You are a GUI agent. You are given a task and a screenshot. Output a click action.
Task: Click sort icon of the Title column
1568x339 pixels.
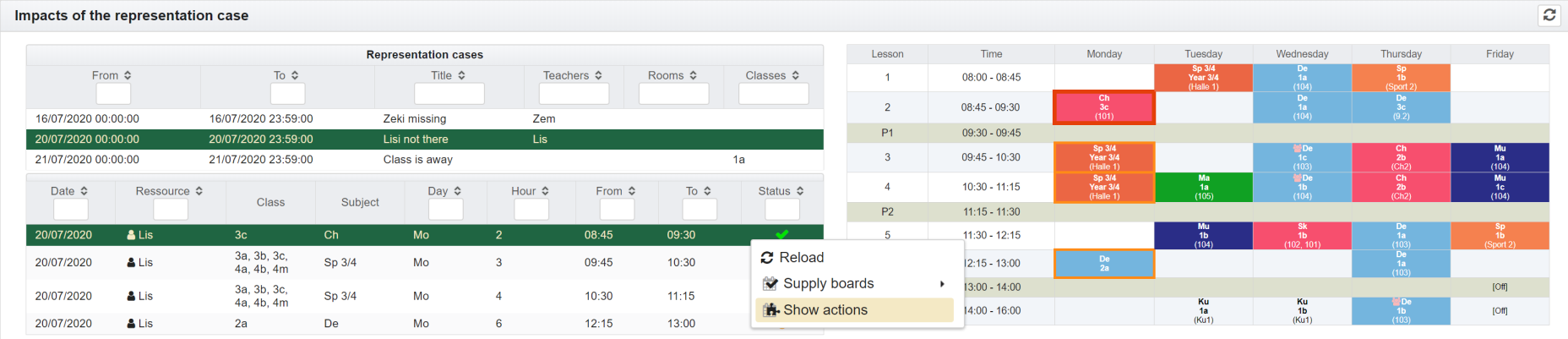click(x=461, y=76)
